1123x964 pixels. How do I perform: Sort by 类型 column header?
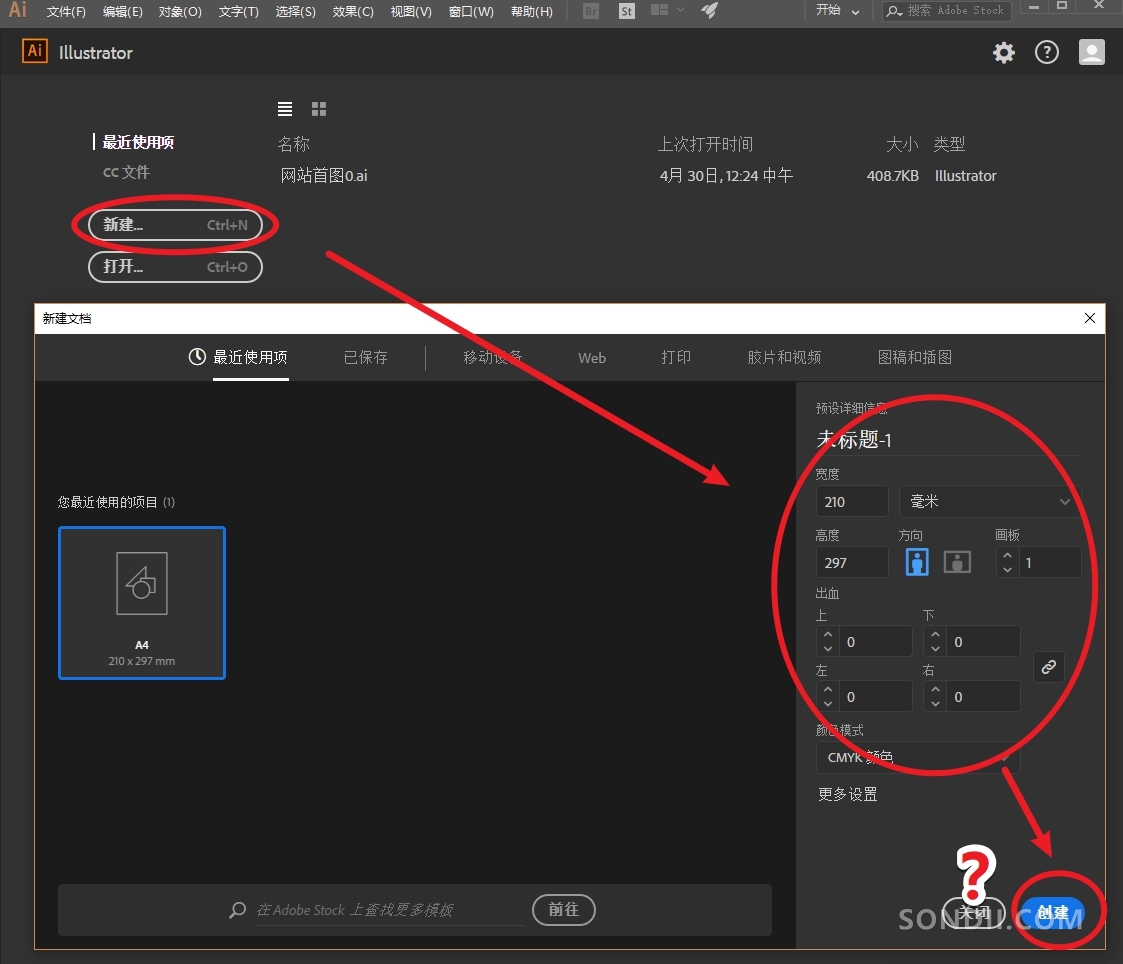(x=950, y=144)
